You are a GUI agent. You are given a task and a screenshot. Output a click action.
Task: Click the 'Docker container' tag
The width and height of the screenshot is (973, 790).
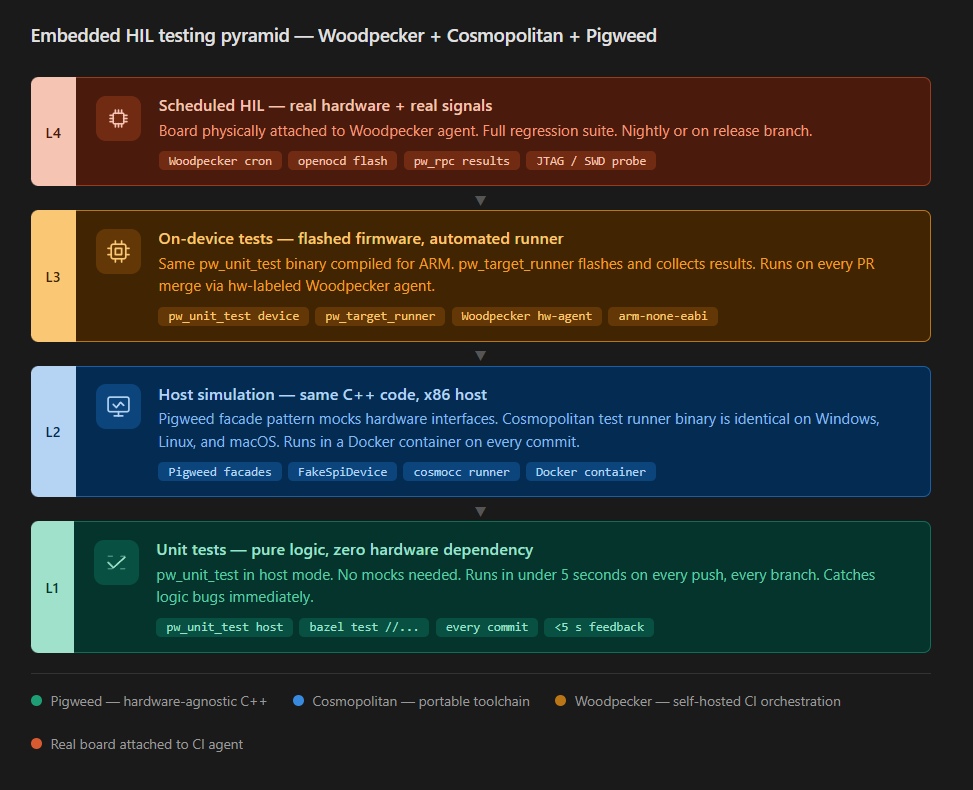pos(590,472)
